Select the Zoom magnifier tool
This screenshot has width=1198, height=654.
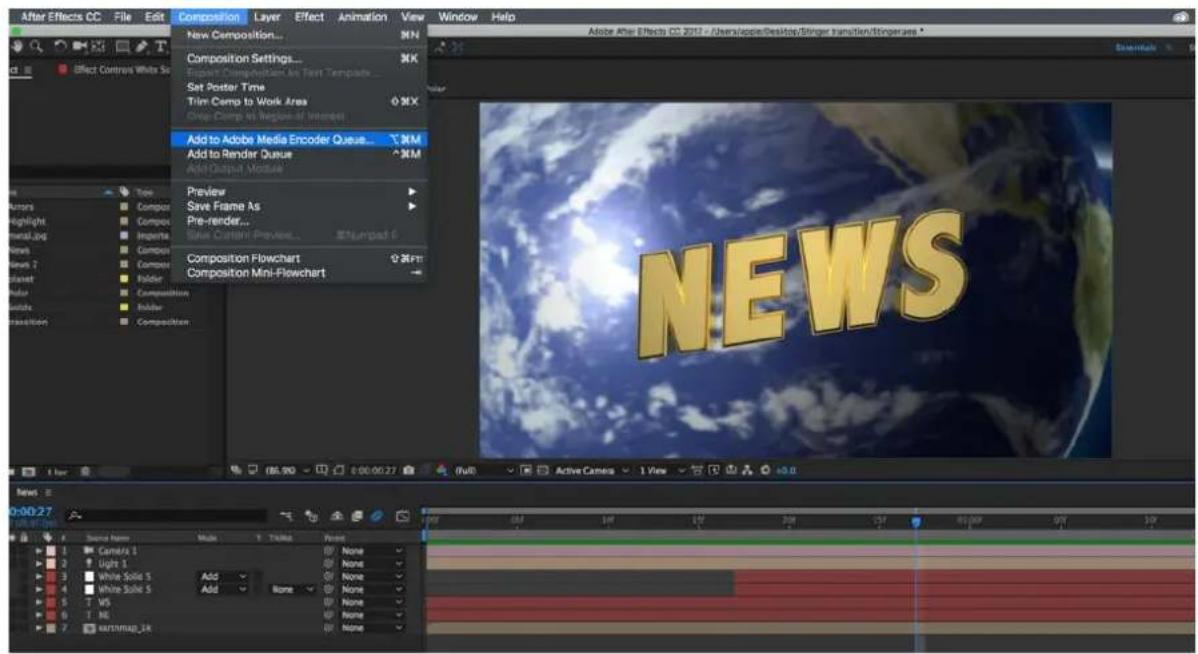click(36, 47)
